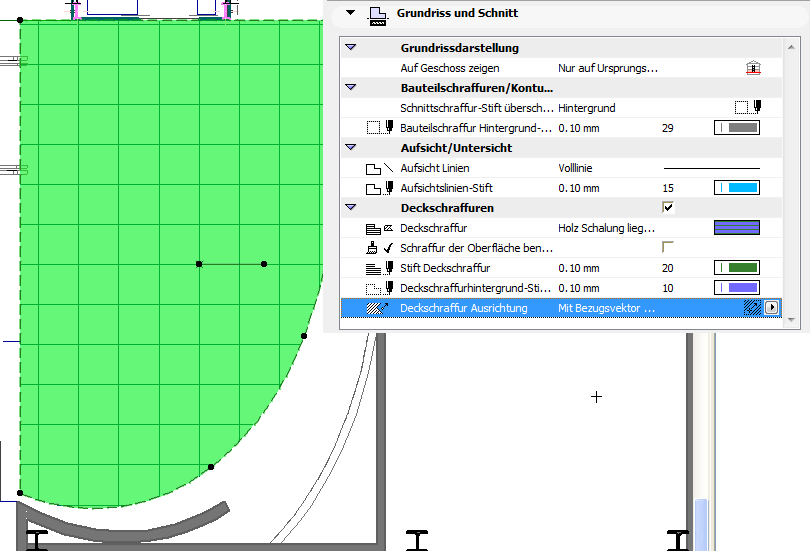Click the Volllinie line type preview
Viewport: 810px width, 551px height.
pos(711,168)
